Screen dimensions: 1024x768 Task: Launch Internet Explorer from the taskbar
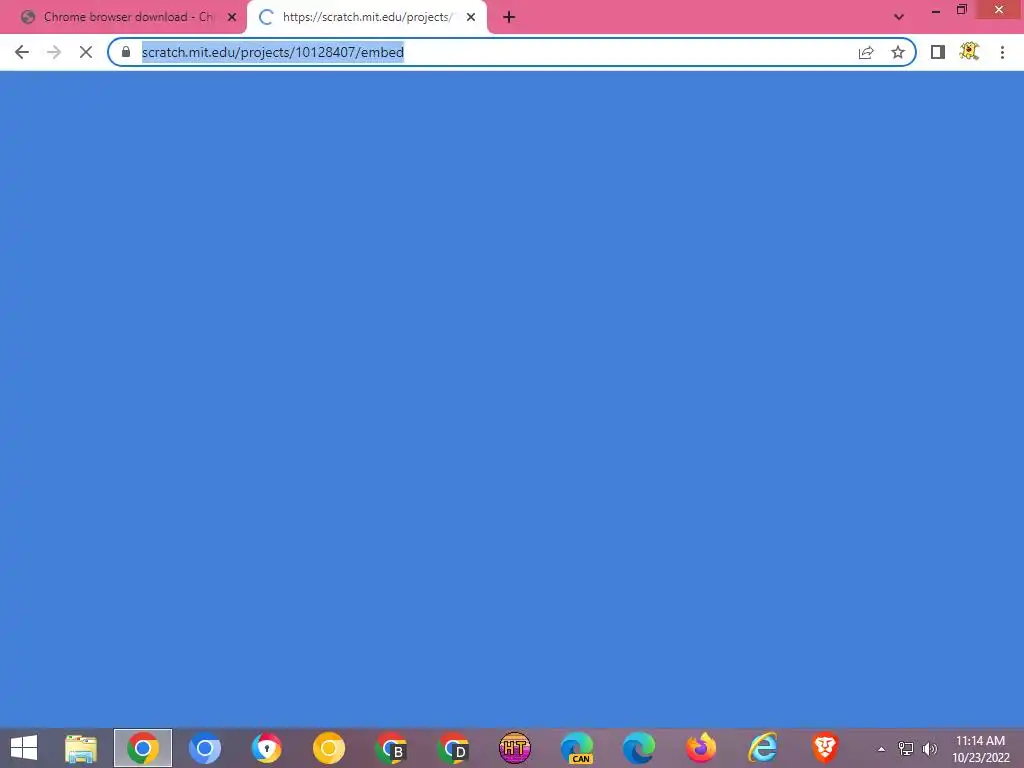click(763, 748)
